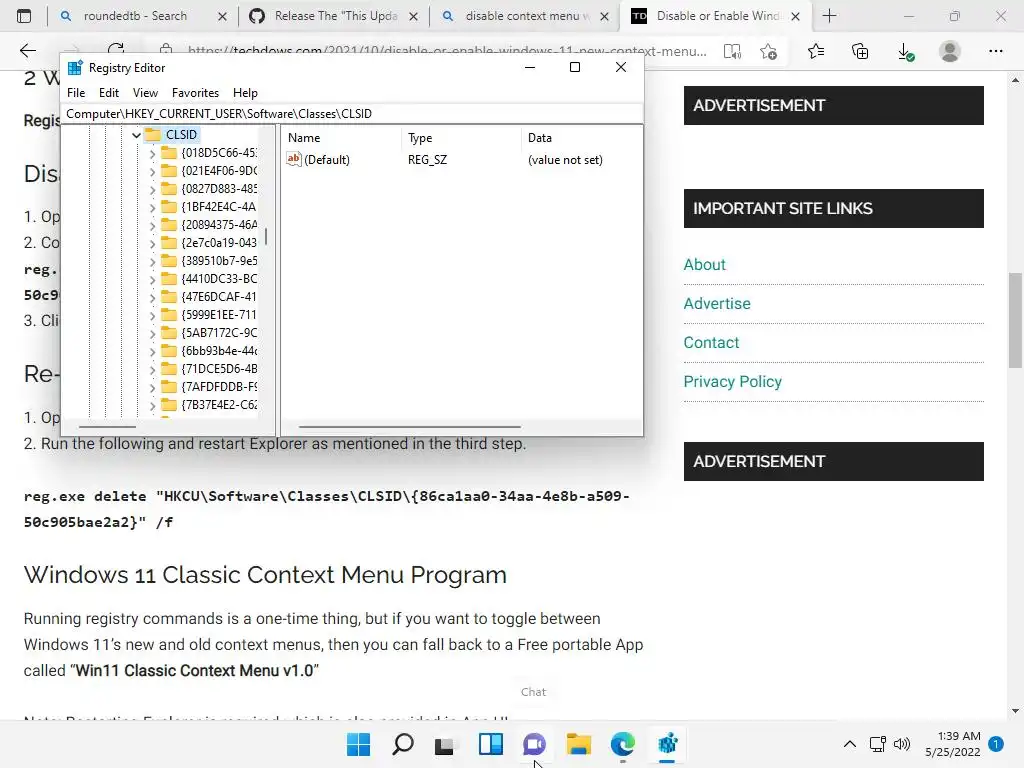Enable Read Aloud immersive reader icon
1024x768 pixels.
click(732, 51)
